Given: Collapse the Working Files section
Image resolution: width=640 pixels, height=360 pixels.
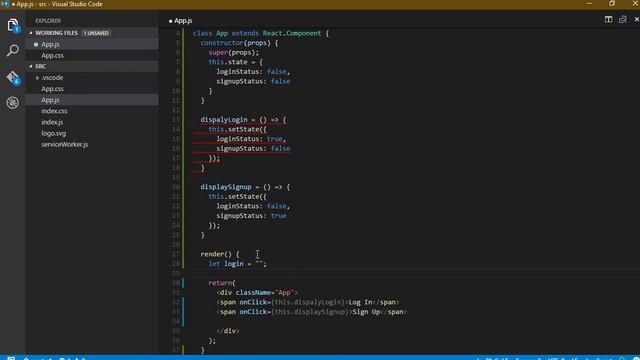Looking at the screenshot, I should [31, 33].
